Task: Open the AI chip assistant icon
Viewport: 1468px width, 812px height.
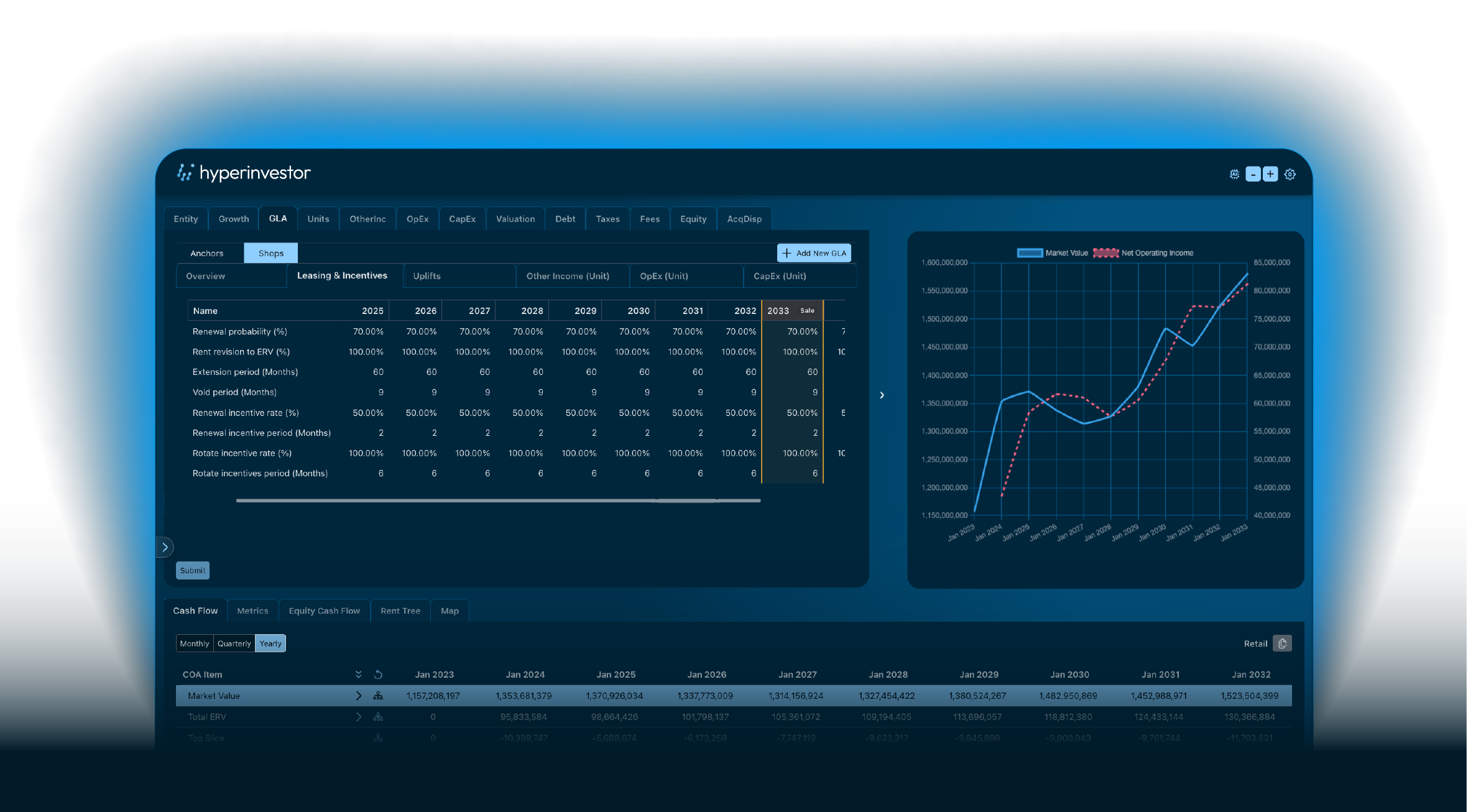Action: click(x=1234, y=174)
